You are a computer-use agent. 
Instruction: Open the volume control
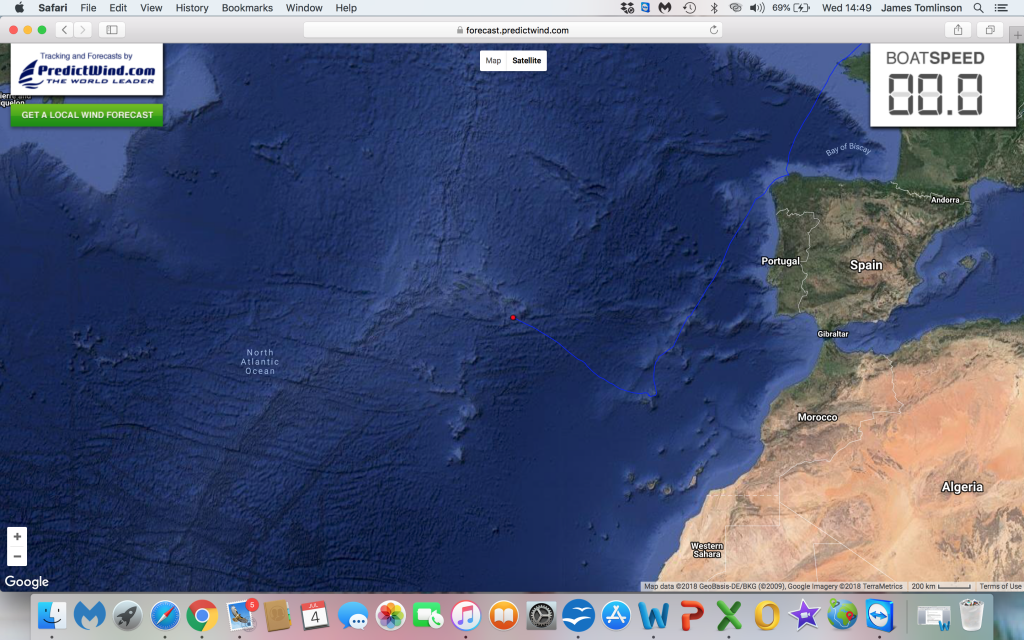point(757,8)
